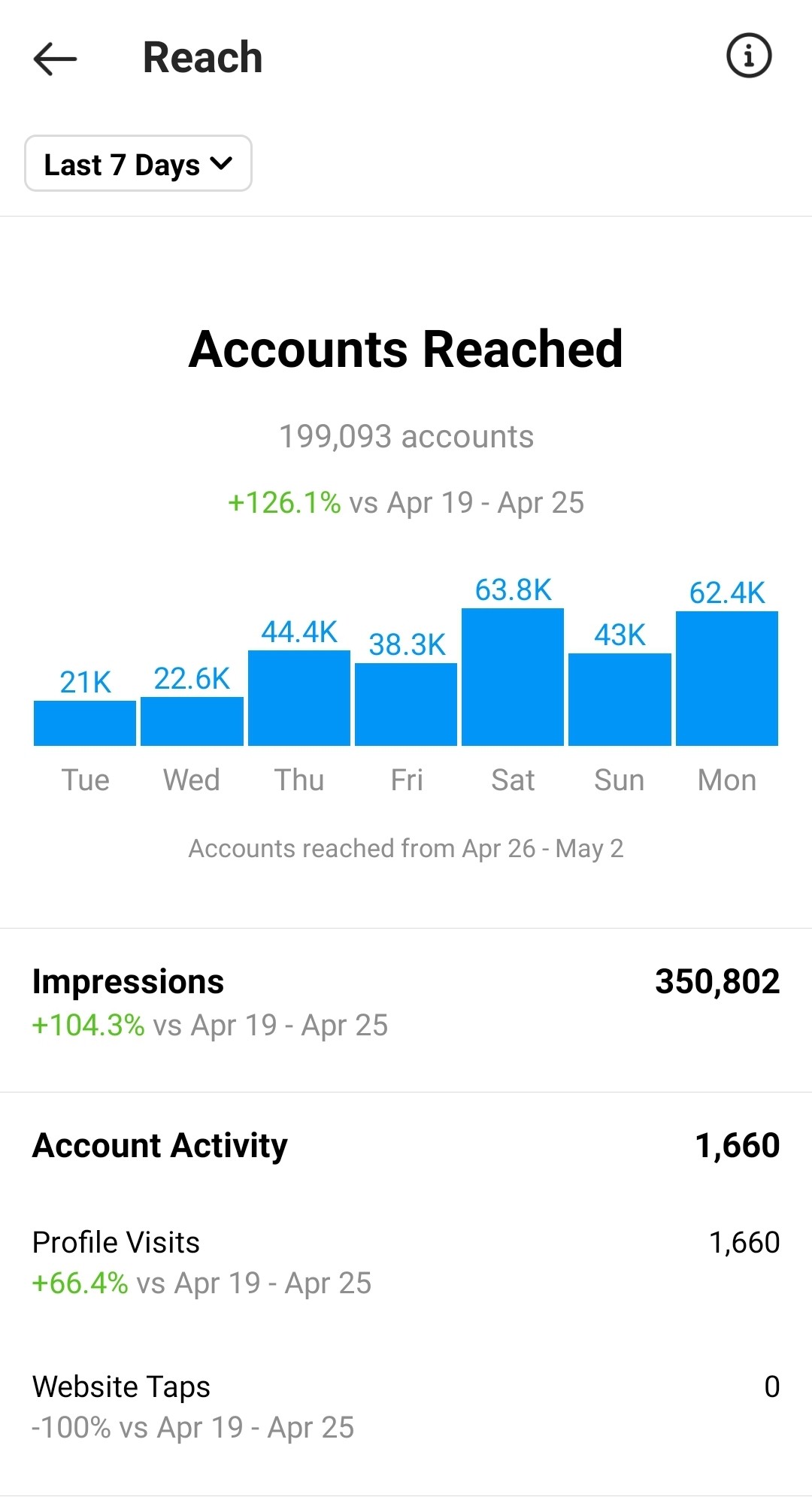Expand the Last 7 Days dropdown
Viewport: 812px width, 1497px height.
(x=138, y=163)
